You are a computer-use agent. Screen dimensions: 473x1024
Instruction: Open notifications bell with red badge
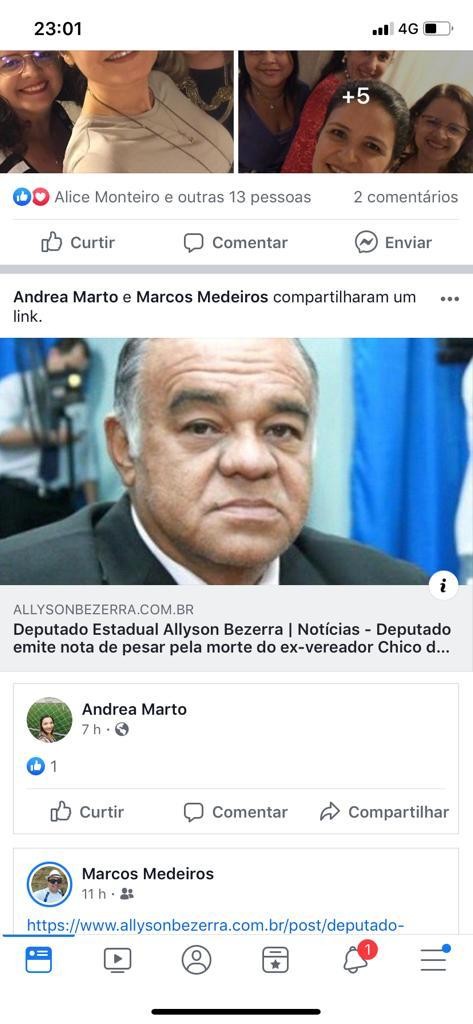[358, 958]
